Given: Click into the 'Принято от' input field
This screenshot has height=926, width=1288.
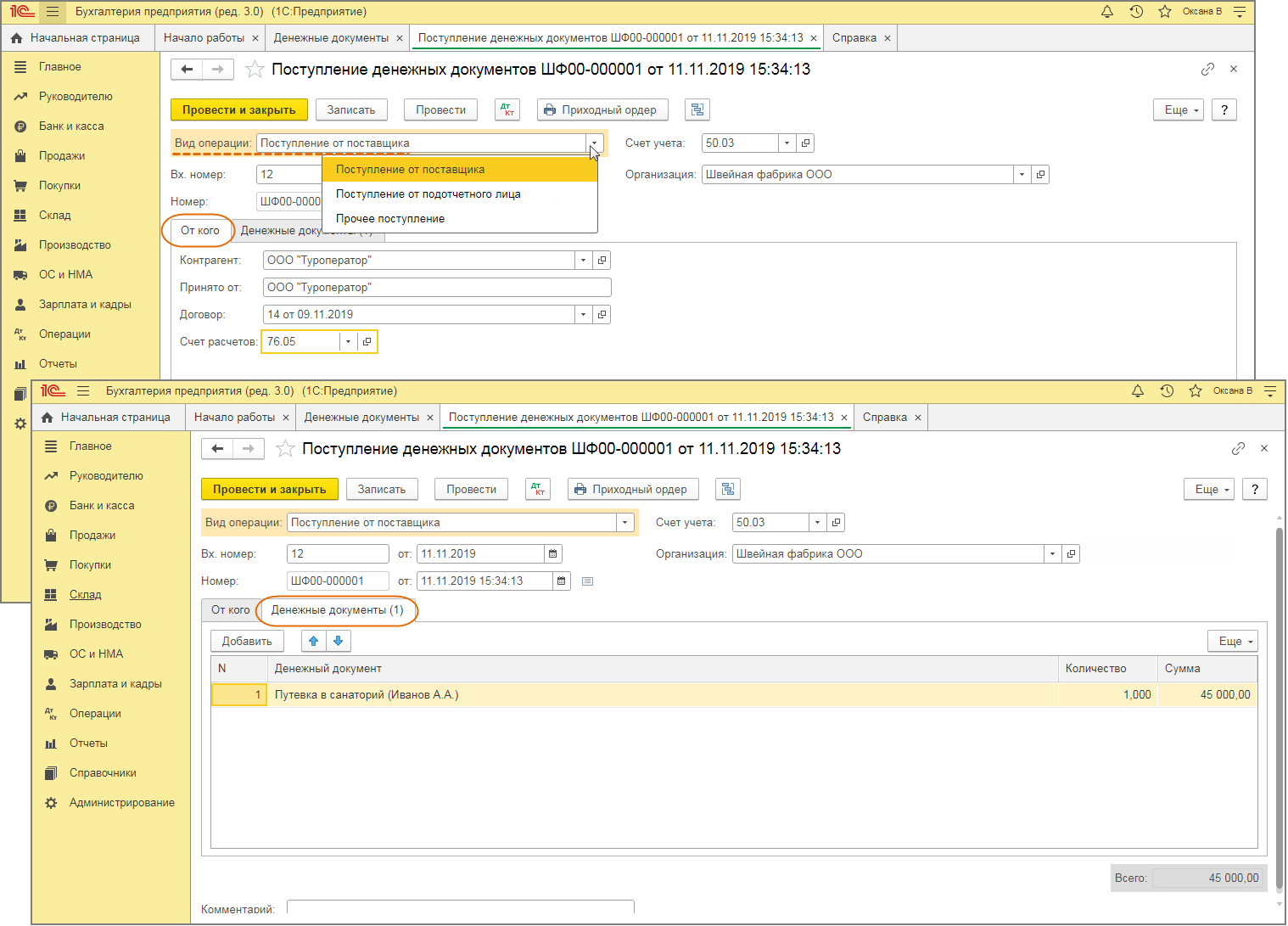Looking at the screenshot, I should pos(436,288).
